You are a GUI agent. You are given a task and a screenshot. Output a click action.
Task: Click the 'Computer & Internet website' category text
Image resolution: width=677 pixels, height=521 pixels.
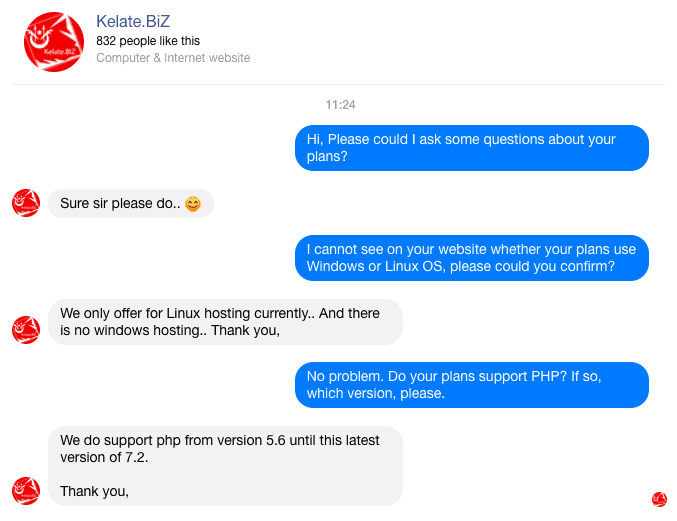(x=173, y=58)
